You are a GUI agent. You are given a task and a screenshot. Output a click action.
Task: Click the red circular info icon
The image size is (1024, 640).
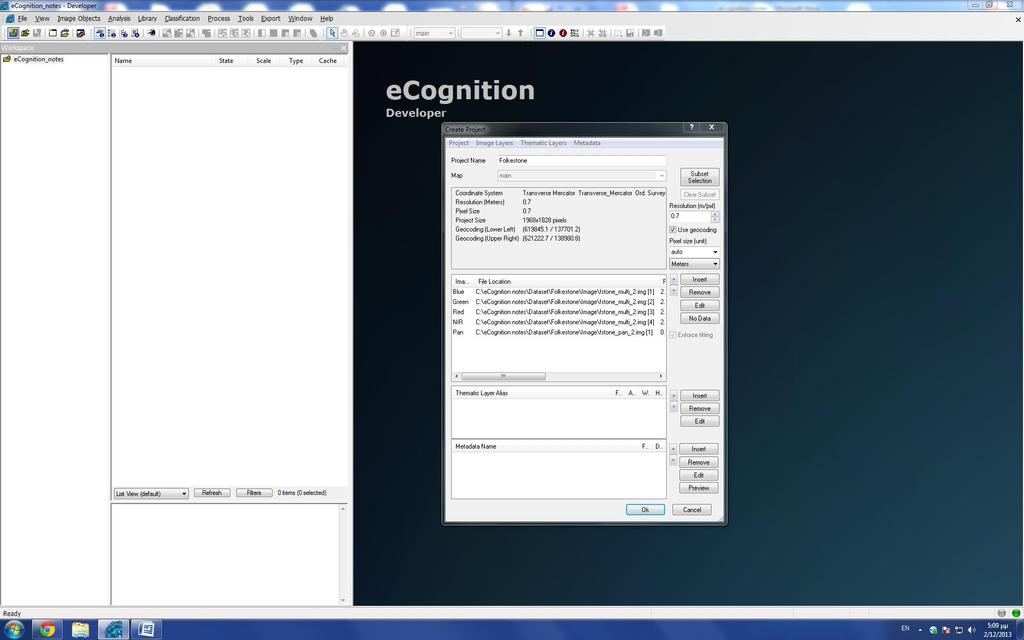pyautogui.click(x=563, y=33)
